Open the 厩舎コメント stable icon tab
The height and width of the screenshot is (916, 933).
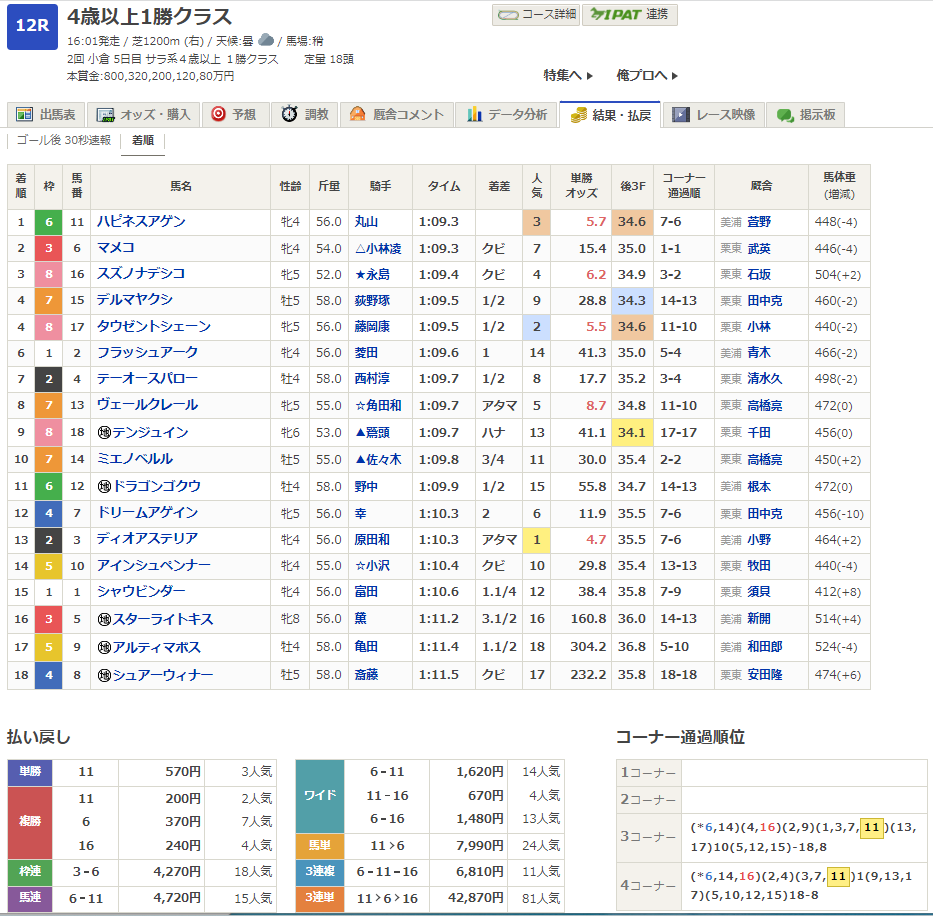tap(357, 115)
